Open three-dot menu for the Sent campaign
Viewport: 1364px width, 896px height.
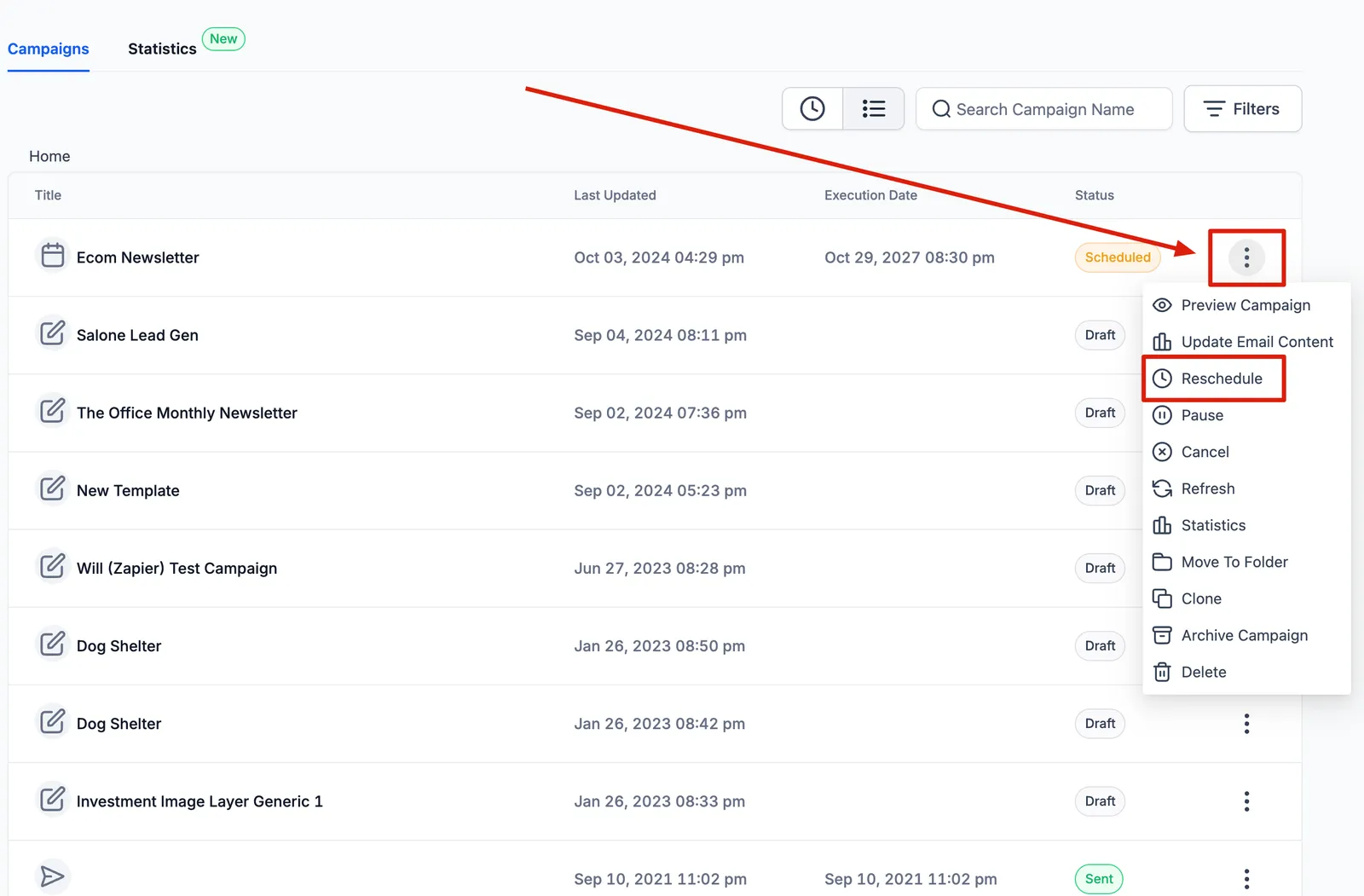pos(1246,879)
